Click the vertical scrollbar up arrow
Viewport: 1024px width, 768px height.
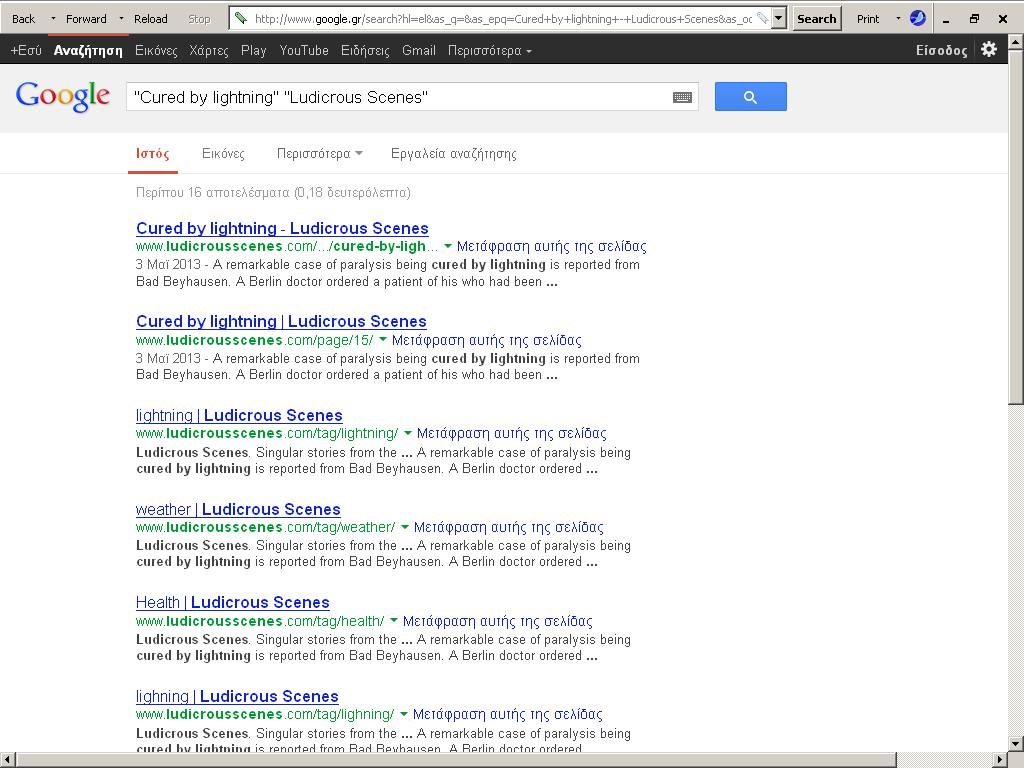tap(1016, 42)
